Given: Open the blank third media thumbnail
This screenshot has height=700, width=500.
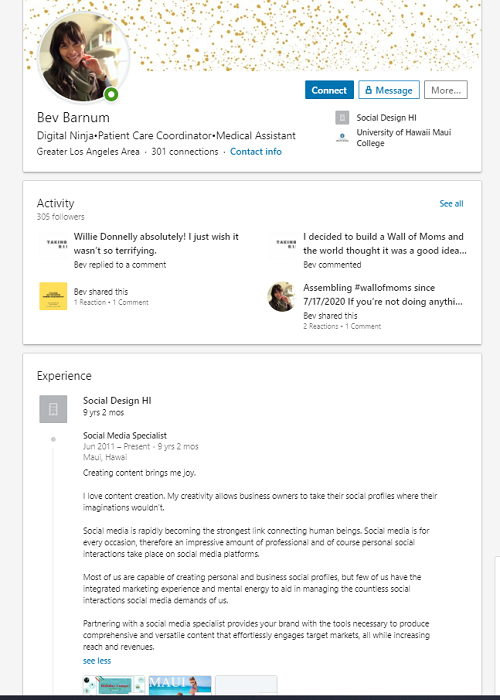Looking at the screenshot, I should click(x=246, y=685).
